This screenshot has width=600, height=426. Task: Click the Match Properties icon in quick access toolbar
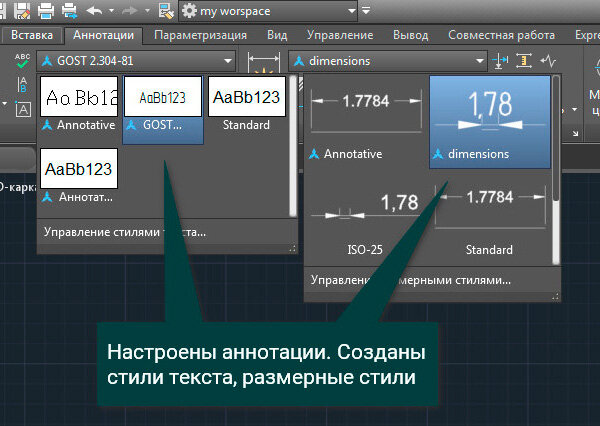point(166,11)
